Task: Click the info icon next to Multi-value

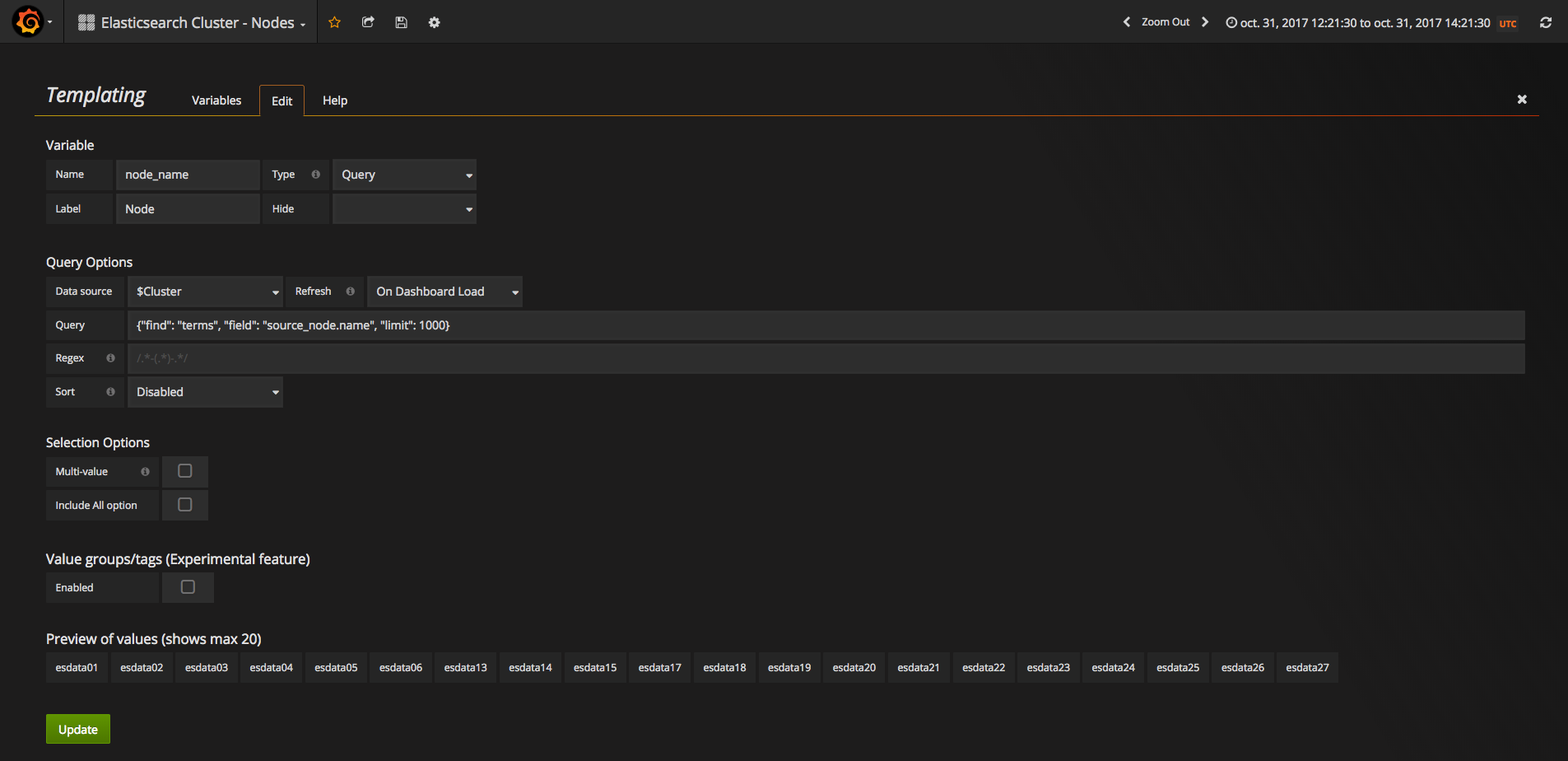Action: click(x=145, y=472)
